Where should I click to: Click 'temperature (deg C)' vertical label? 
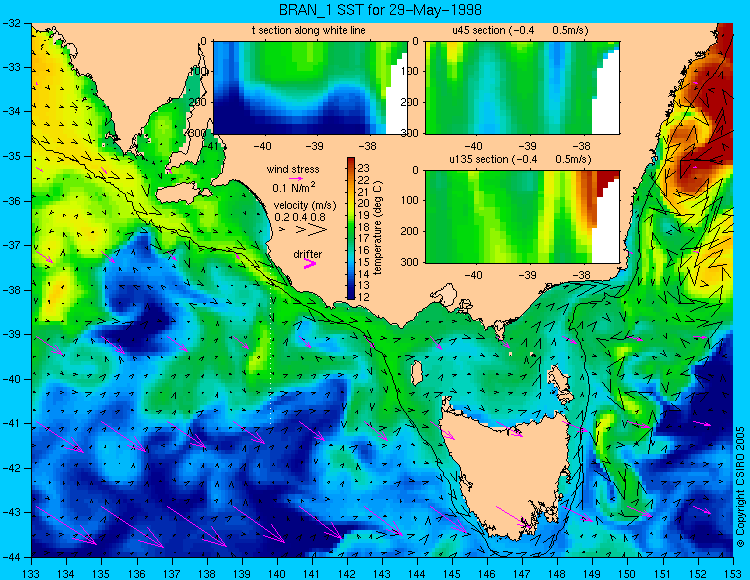378,228
